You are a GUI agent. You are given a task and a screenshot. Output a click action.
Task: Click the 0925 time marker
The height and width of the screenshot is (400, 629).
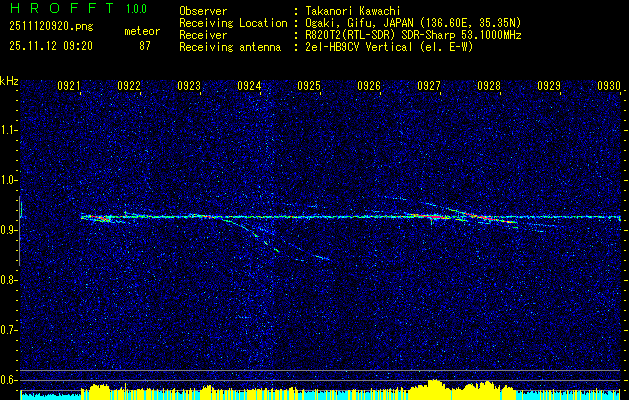pos(309,85)
